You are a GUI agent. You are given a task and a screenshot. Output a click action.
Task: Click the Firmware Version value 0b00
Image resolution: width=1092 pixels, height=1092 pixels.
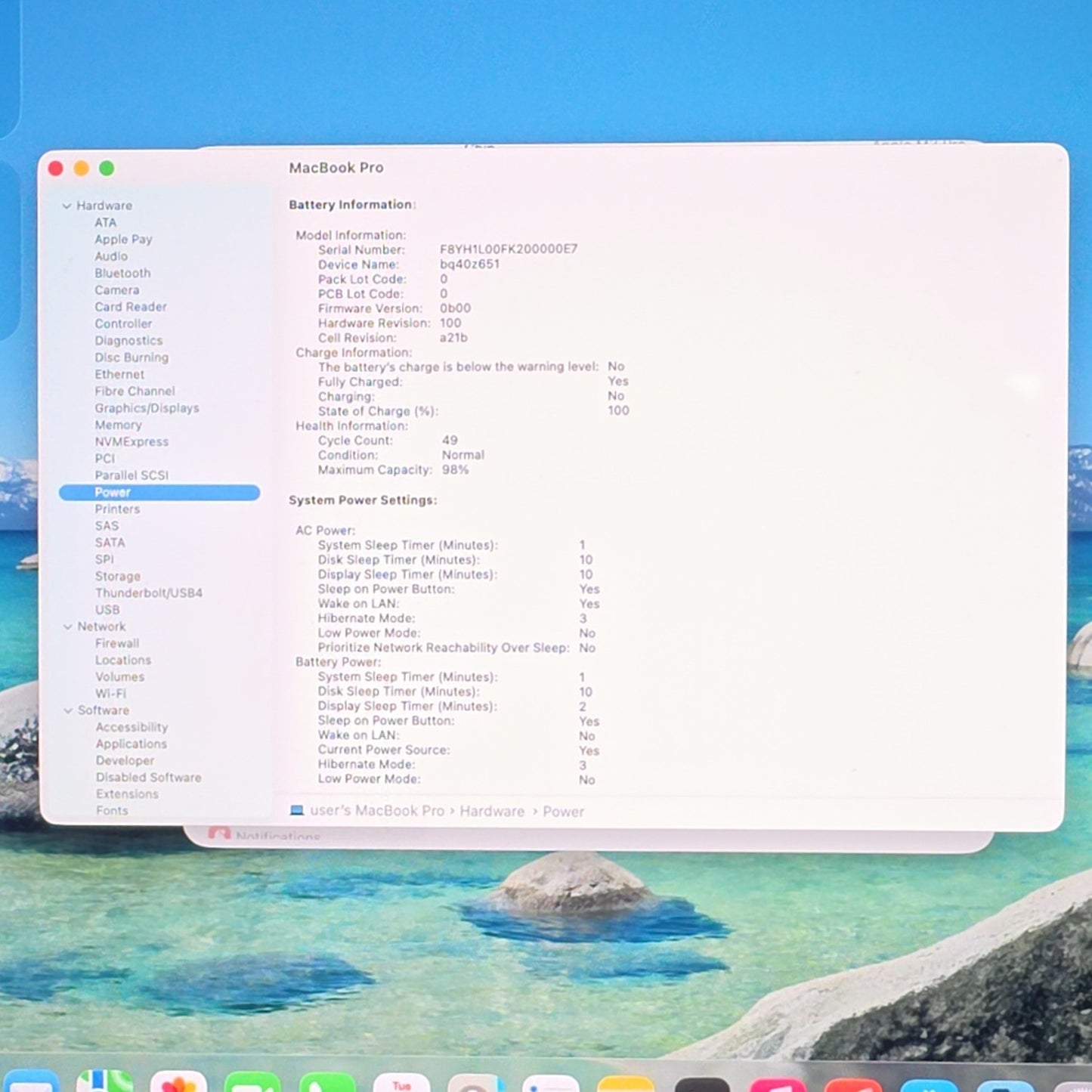[x=455, y=308]
